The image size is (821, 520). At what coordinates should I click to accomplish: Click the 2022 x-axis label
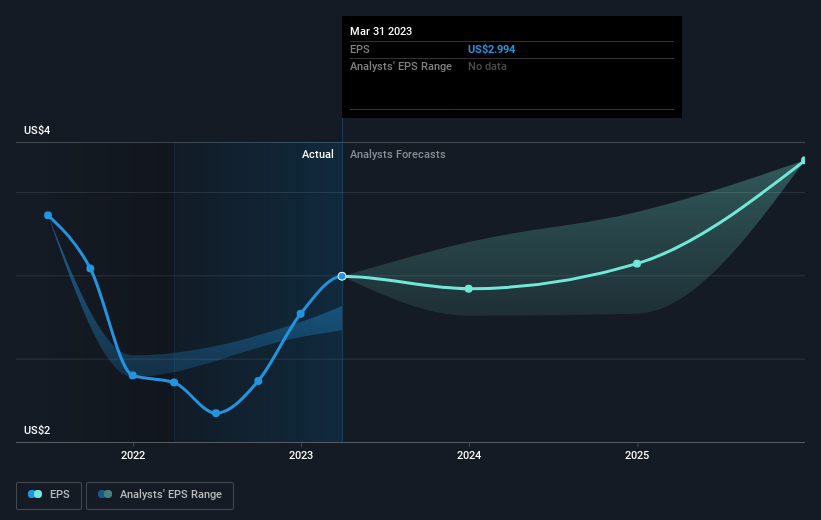click(x=133, y=455)
